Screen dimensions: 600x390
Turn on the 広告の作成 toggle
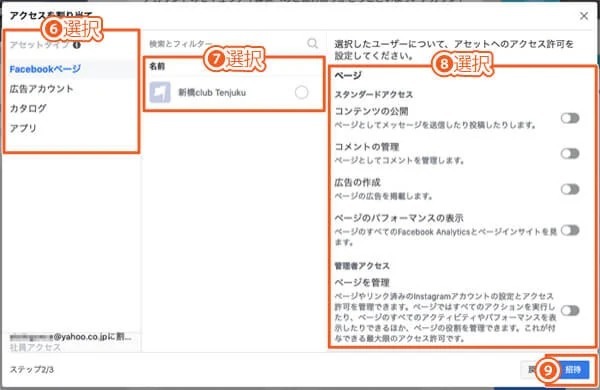570,189
